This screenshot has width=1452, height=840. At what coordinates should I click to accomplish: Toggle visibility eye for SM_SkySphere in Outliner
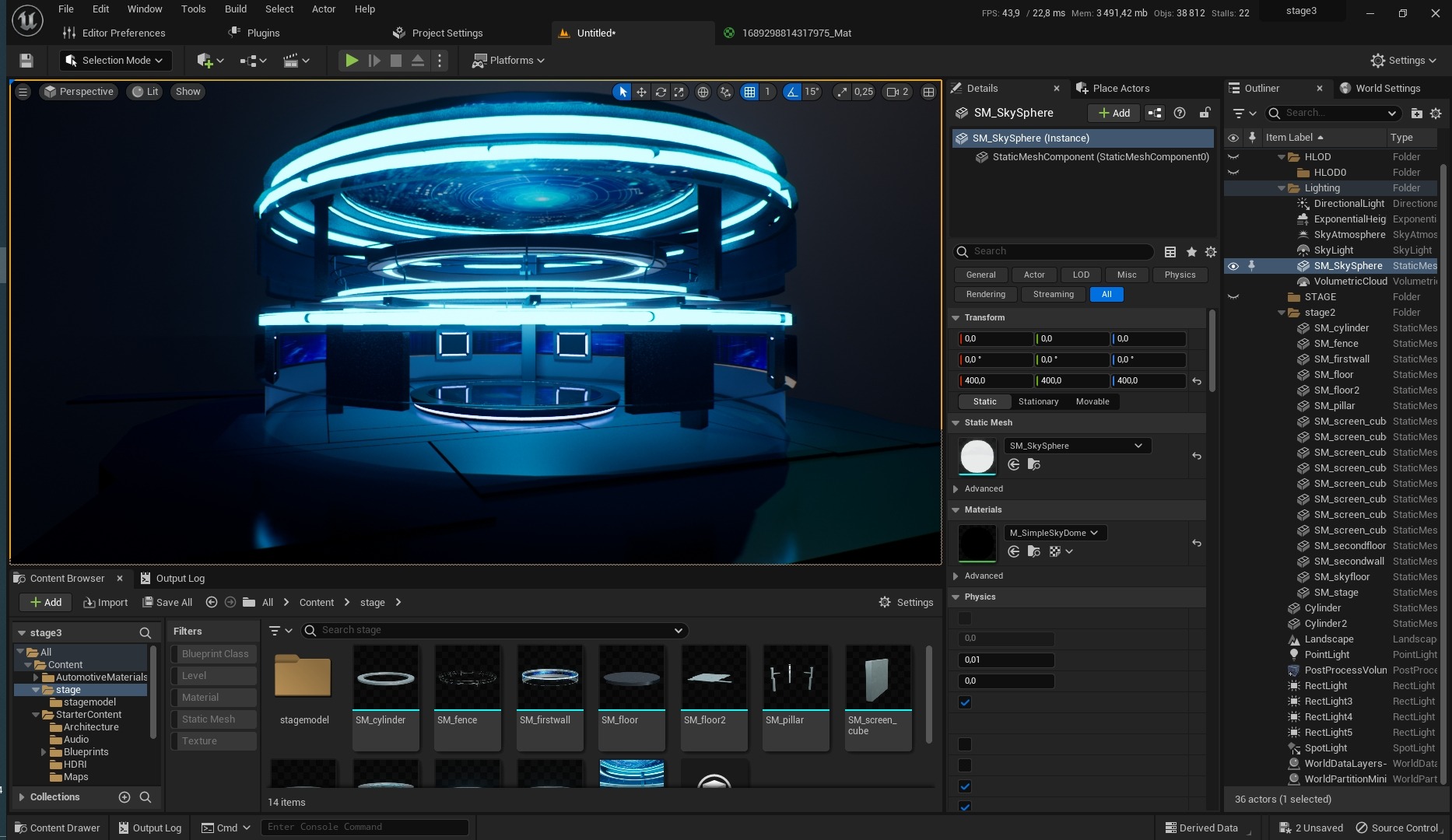coord(1233,266)
